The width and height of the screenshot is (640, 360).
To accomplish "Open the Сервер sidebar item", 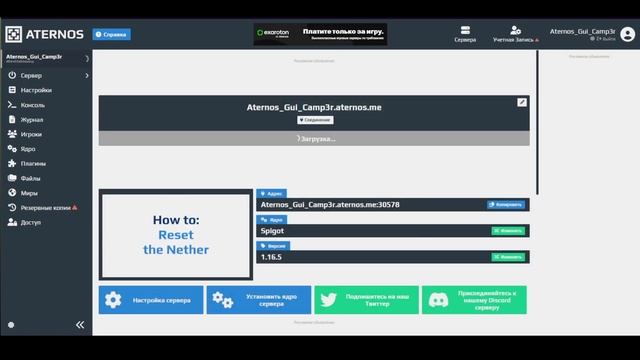I will tap(46, 76).
